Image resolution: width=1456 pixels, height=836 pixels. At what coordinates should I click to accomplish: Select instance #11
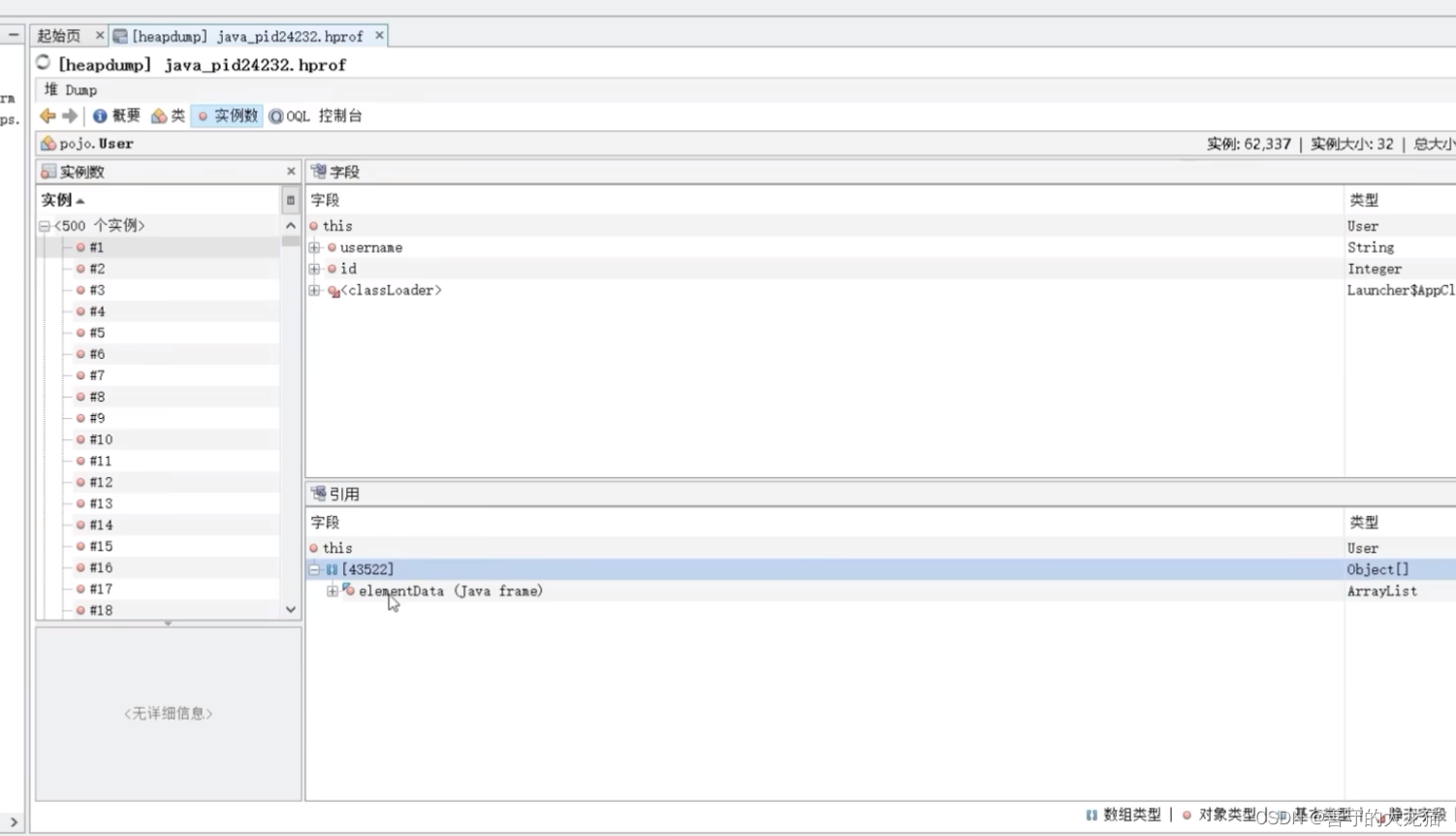pyautogui.click(x=158, y=461)
